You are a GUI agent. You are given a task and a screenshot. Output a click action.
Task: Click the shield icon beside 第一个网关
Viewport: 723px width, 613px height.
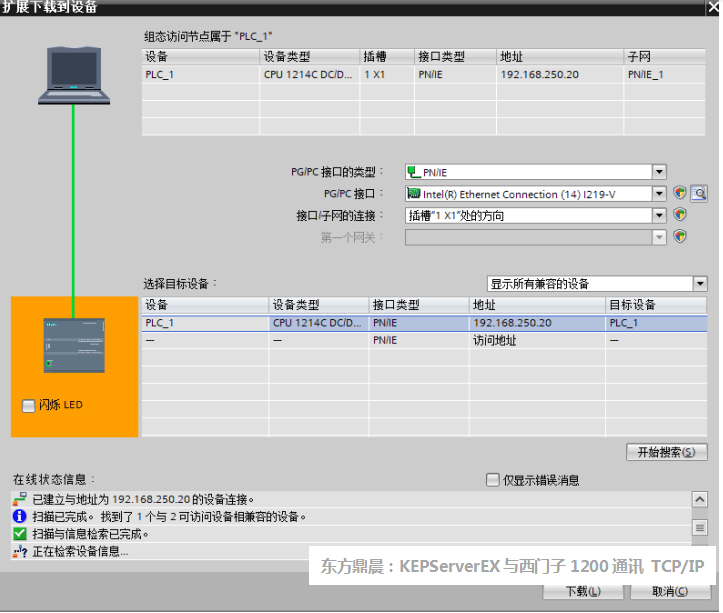coord(680,237)
